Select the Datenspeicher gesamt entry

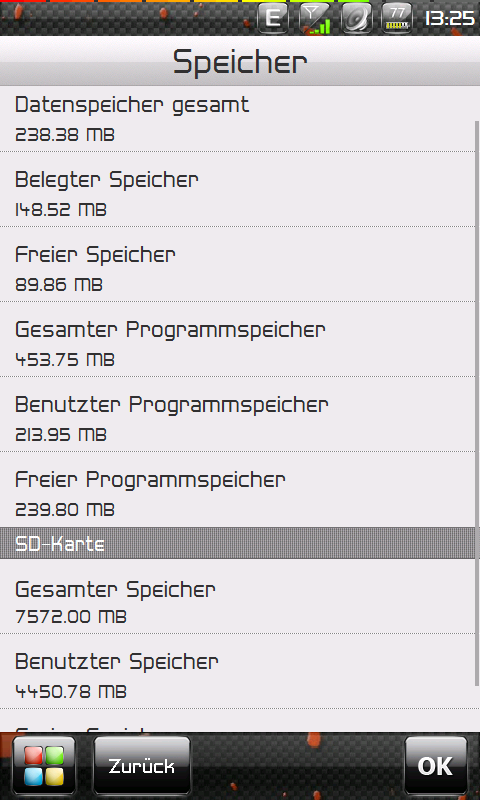[237, 118]
